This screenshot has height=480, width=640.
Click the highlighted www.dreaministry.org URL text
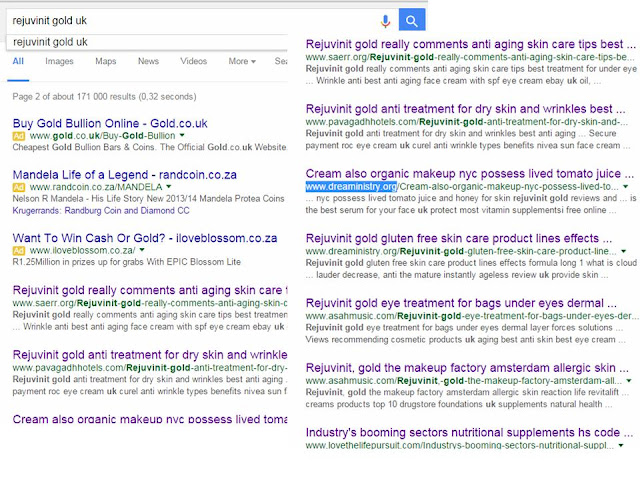click(x=351, y=187)
